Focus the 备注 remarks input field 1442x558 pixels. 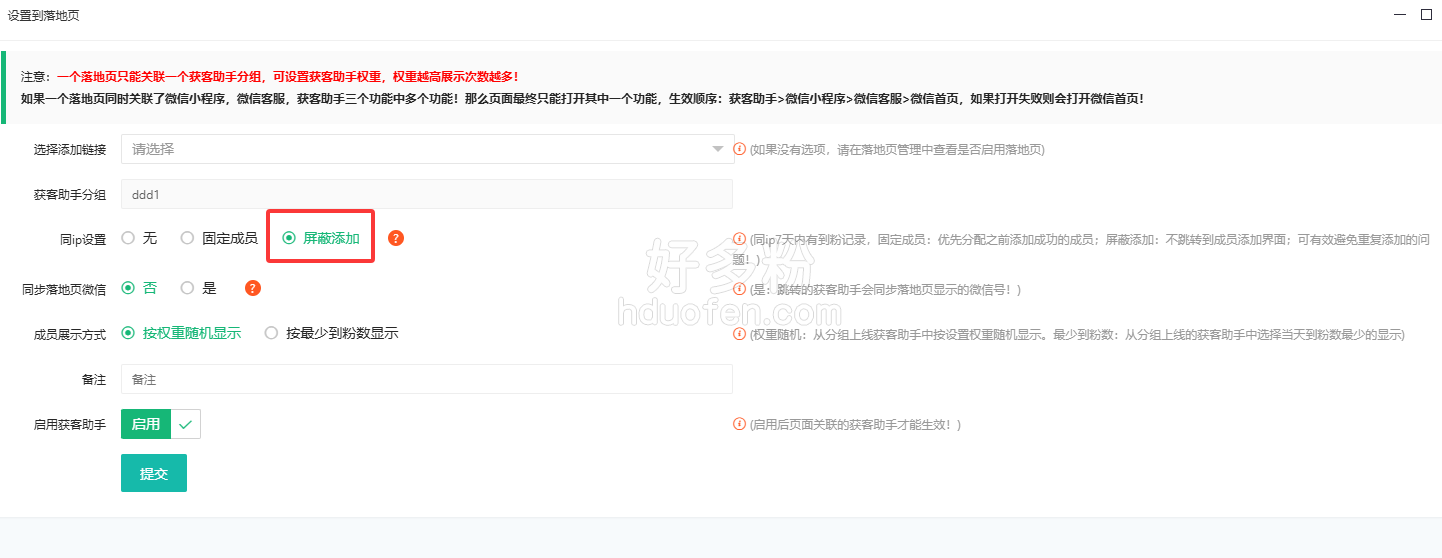point(427,379)
